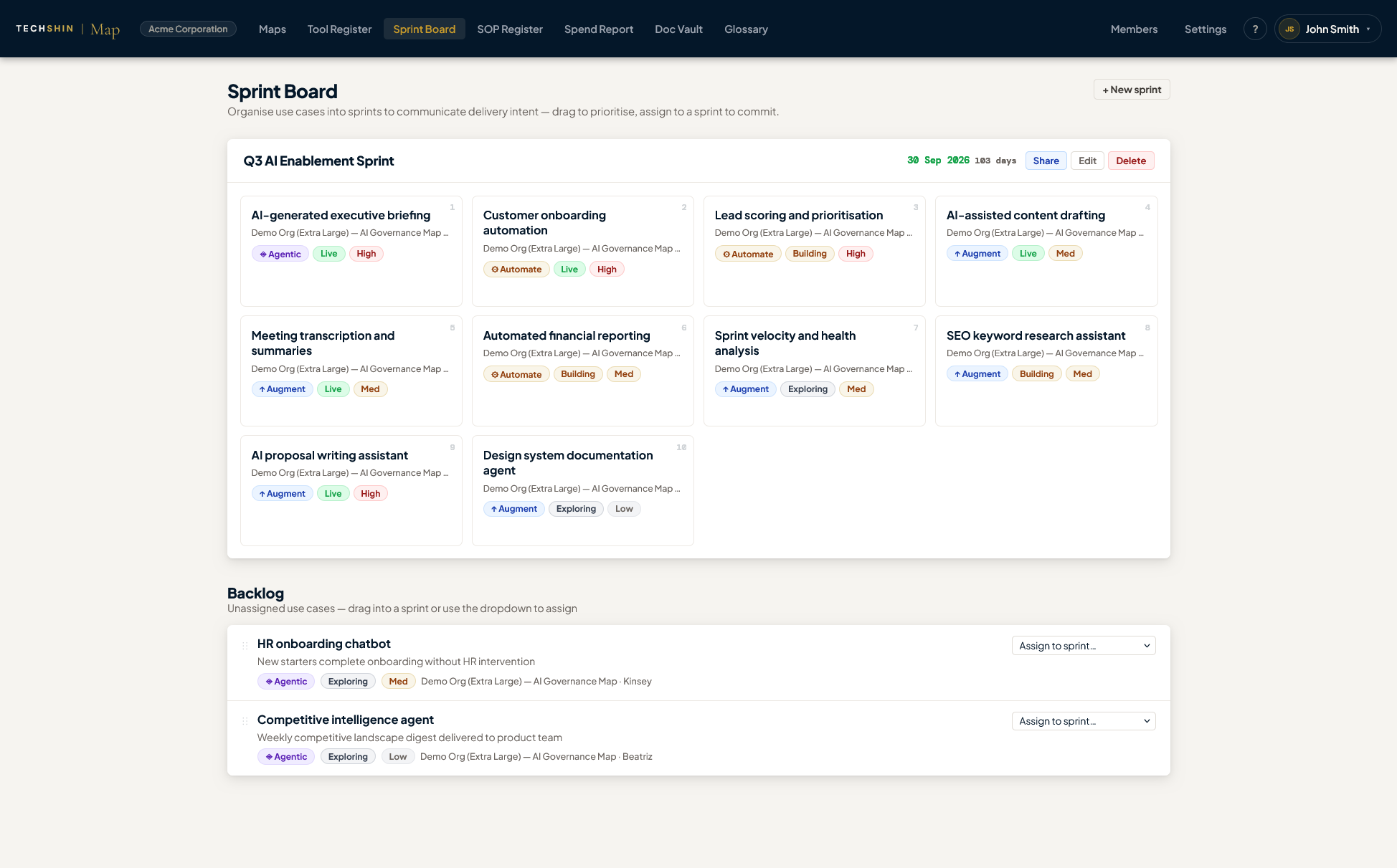Click Automate tag on Customer onboarding automation
This screenshot has height=868, width=1397.
pyautogui.click(x=516, y=270)
